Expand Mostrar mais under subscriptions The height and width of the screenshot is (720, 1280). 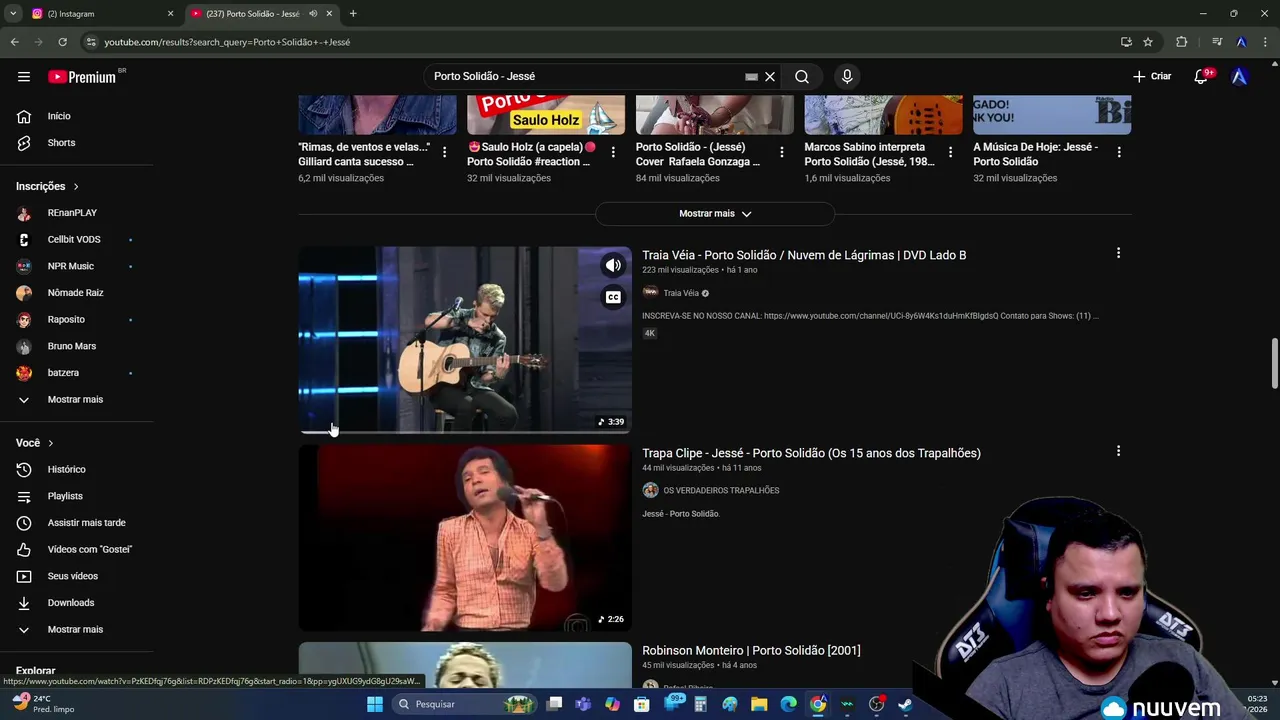(x=77, y=400)
